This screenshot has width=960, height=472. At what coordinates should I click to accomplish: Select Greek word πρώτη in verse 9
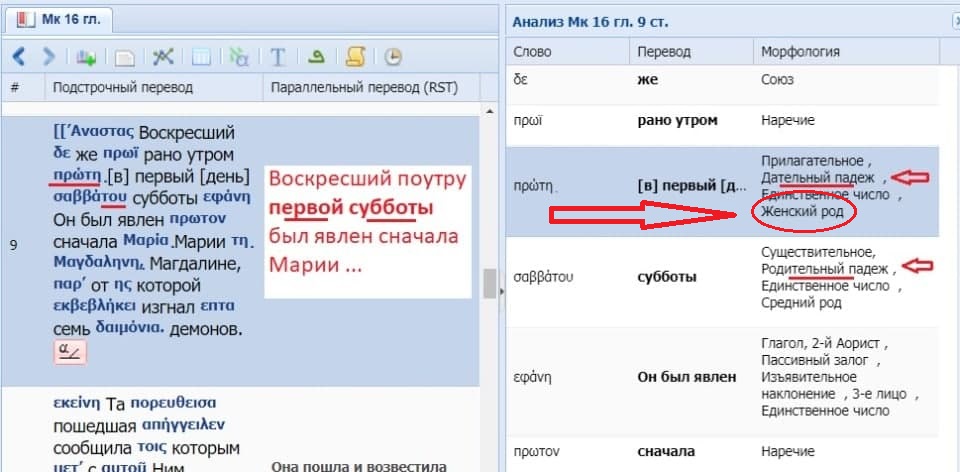point(78,176)
